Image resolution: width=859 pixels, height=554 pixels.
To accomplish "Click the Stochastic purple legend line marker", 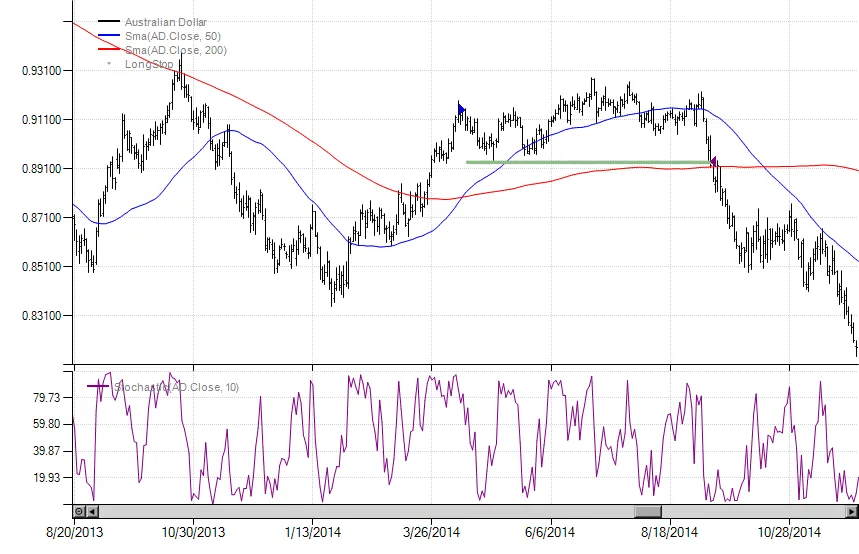I will point(98,386).
